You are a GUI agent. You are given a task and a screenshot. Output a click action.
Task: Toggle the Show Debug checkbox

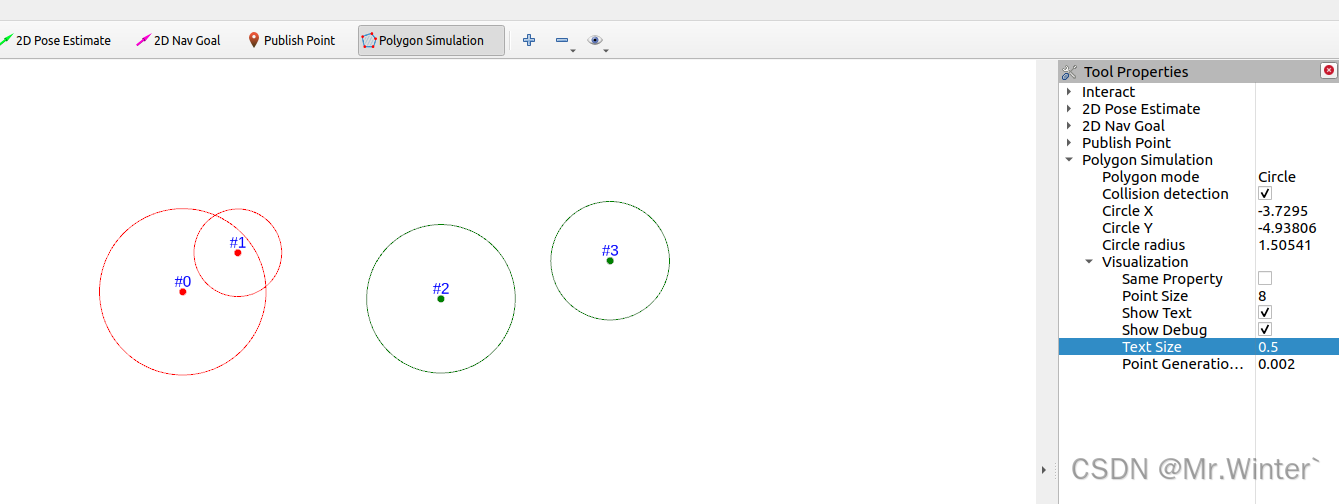tap(1265, 330)
